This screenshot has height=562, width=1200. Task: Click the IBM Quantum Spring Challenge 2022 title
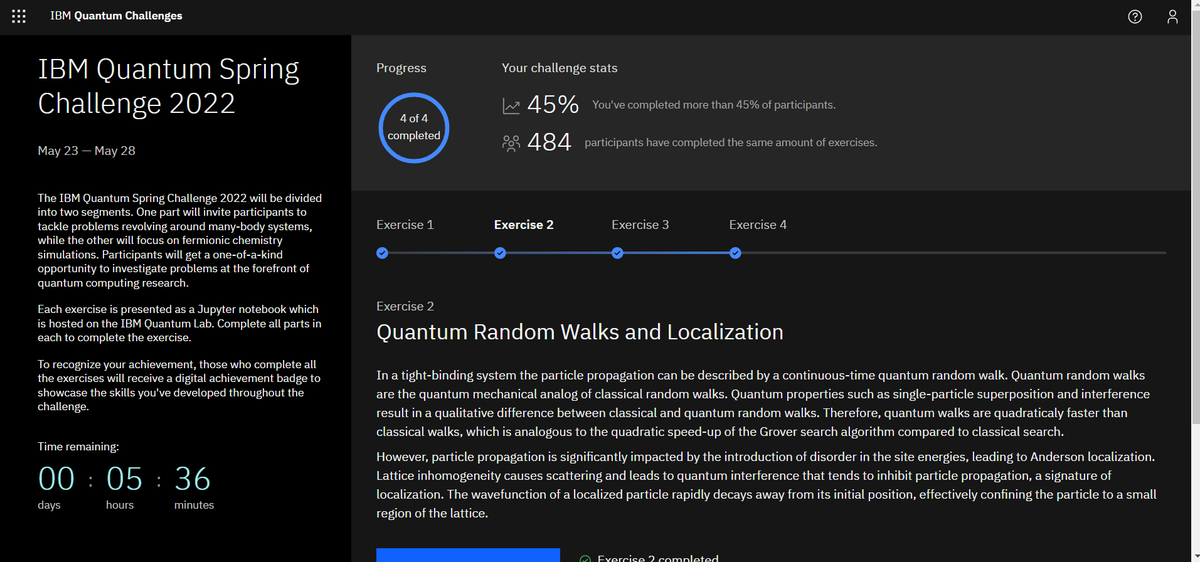pos(168,86)
